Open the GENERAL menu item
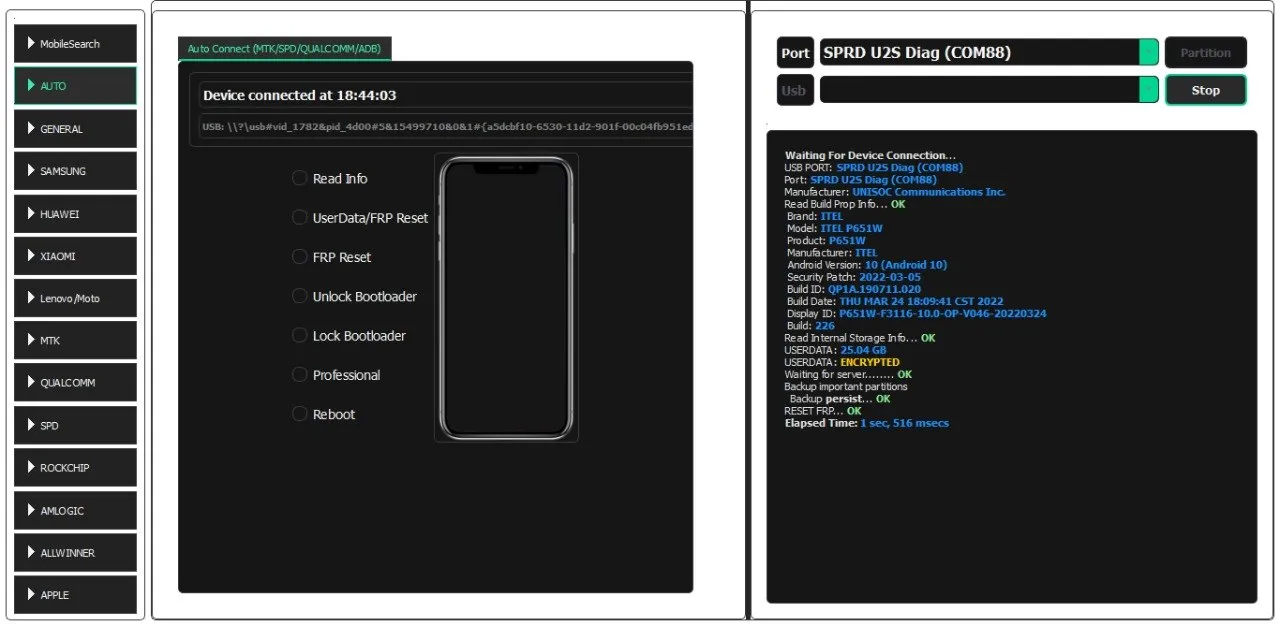 (75, 129)
